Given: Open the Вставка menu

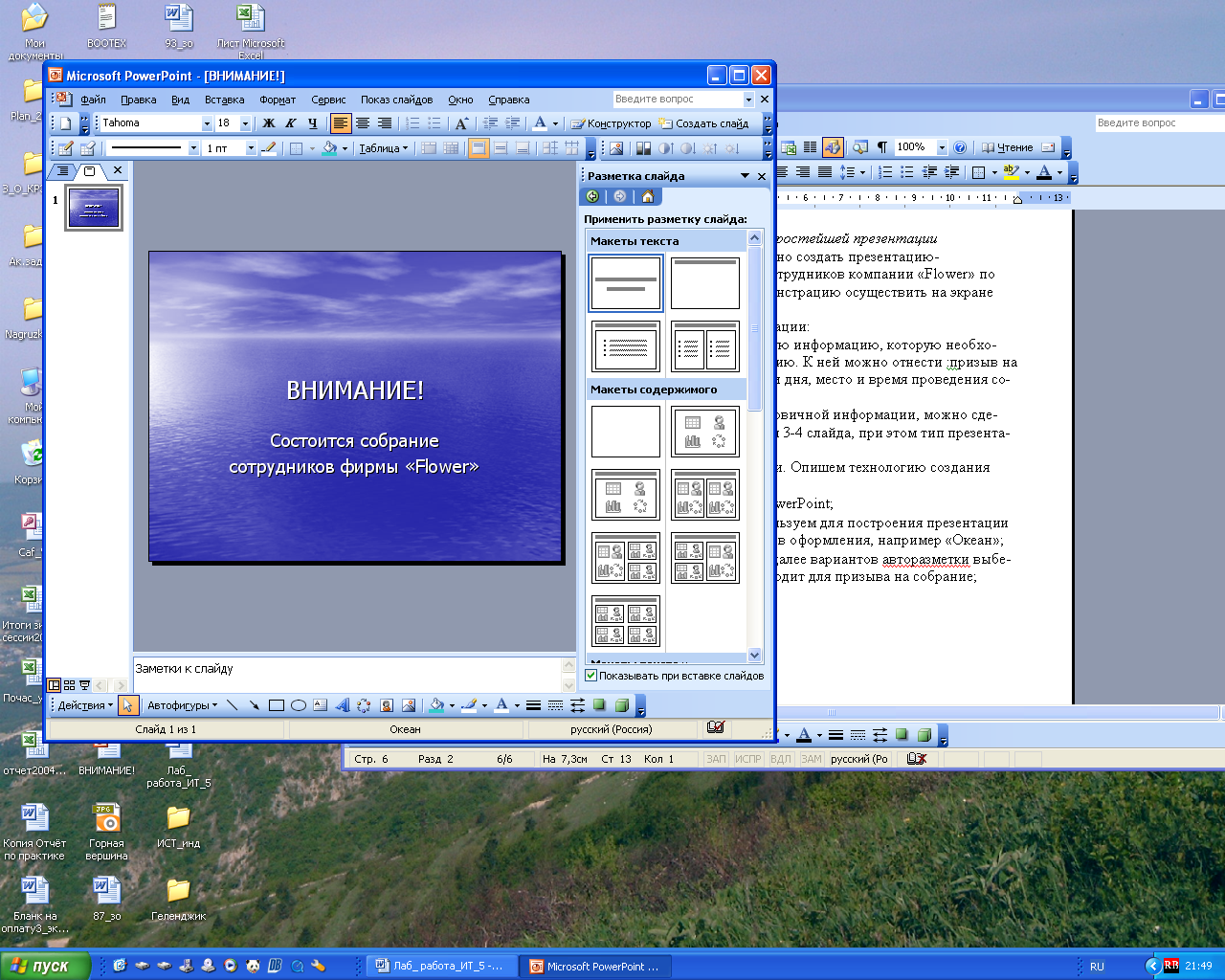Looking at the screenshot, I should (x=225, y=100).
